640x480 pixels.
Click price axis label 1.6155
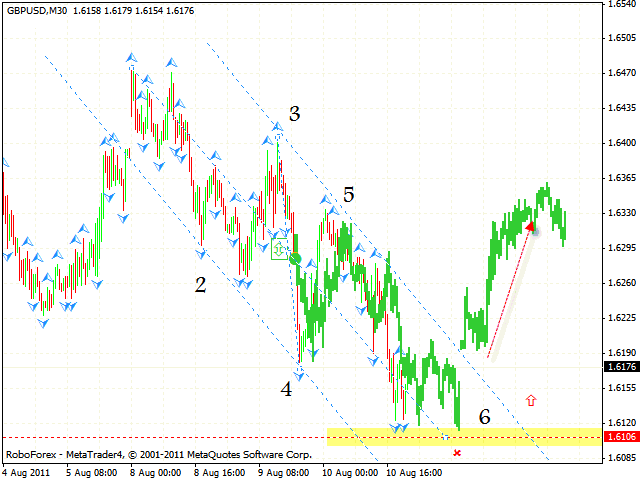pos(622,388)
